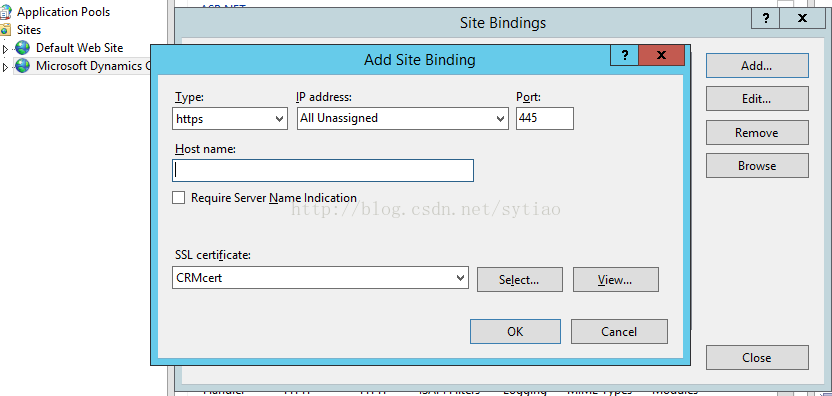832x396 pixels.
Task: Enable Require Server Name Indication checkbox
Action: (179, 198)
